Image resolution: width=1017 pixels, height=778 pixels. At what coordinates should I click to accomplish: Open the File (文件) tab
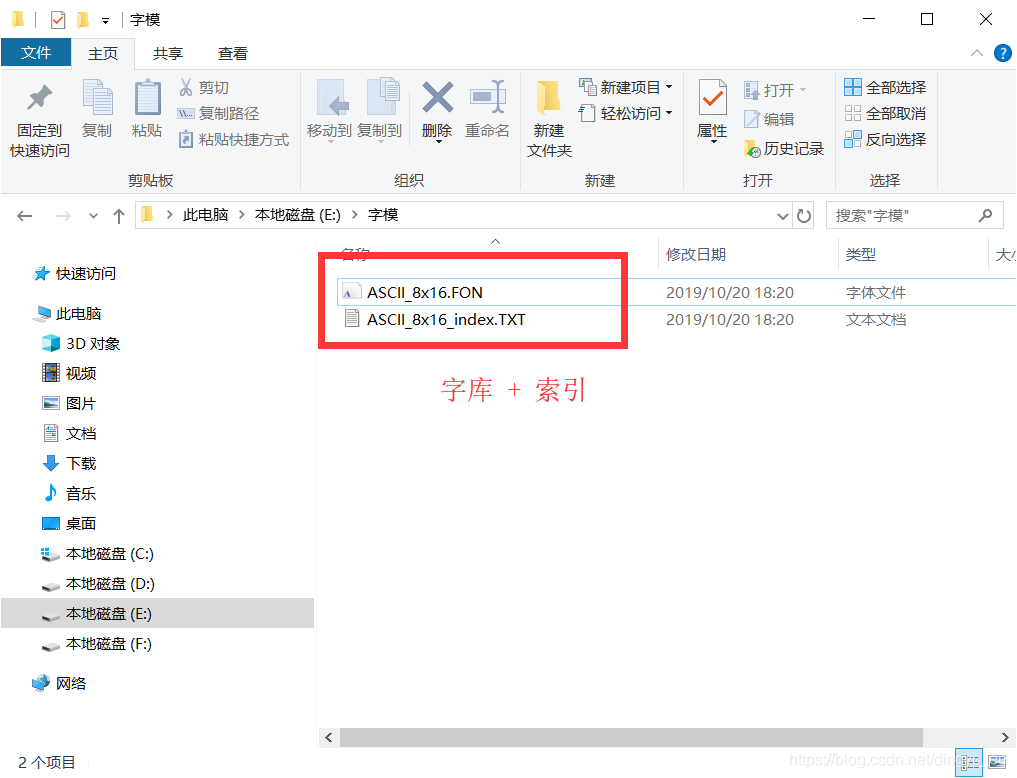click(x=36, y=53)
